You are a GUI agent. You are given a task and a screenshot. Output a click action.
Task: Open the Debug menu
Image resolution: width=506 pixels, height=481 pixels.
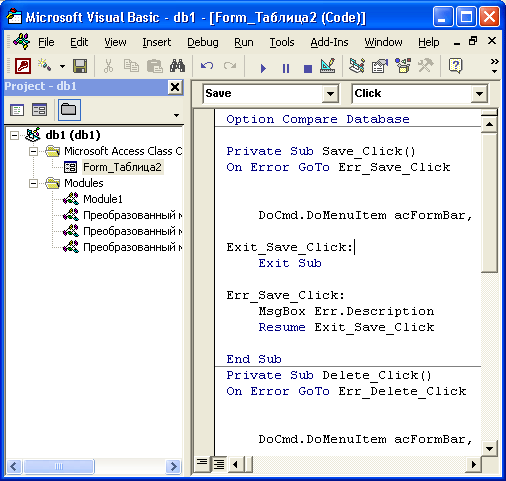click(x=203, y=42)
